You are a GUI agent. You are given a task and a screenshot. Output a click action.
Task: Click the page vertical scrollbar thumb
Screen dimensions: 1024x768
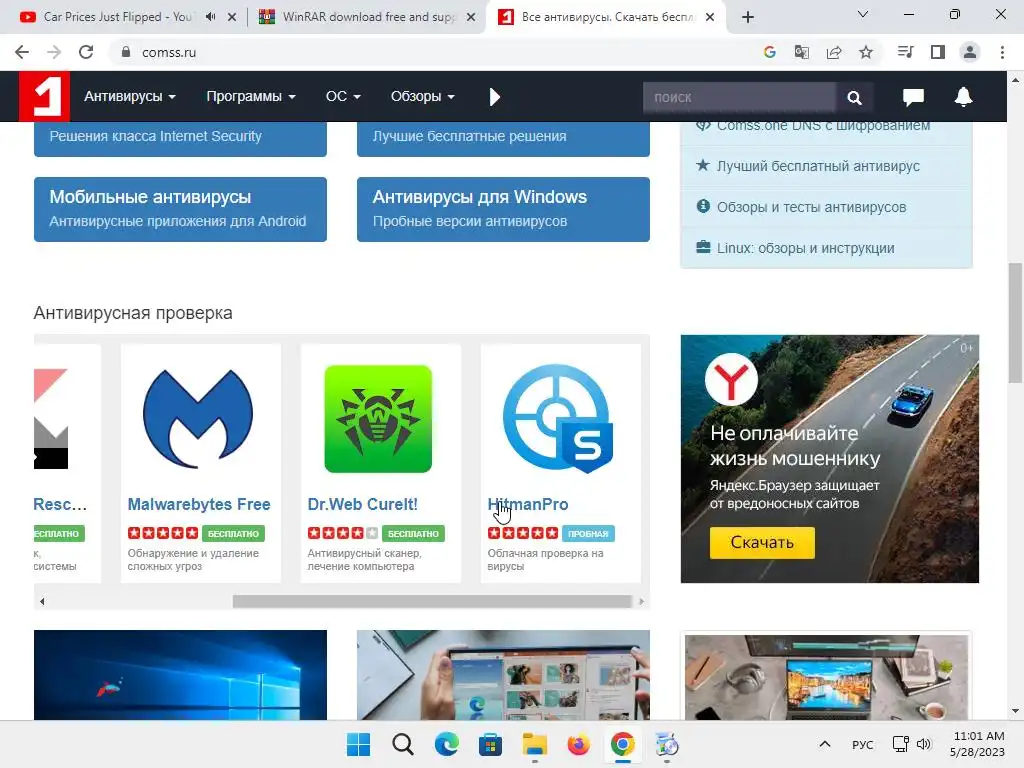point(1015,323)
